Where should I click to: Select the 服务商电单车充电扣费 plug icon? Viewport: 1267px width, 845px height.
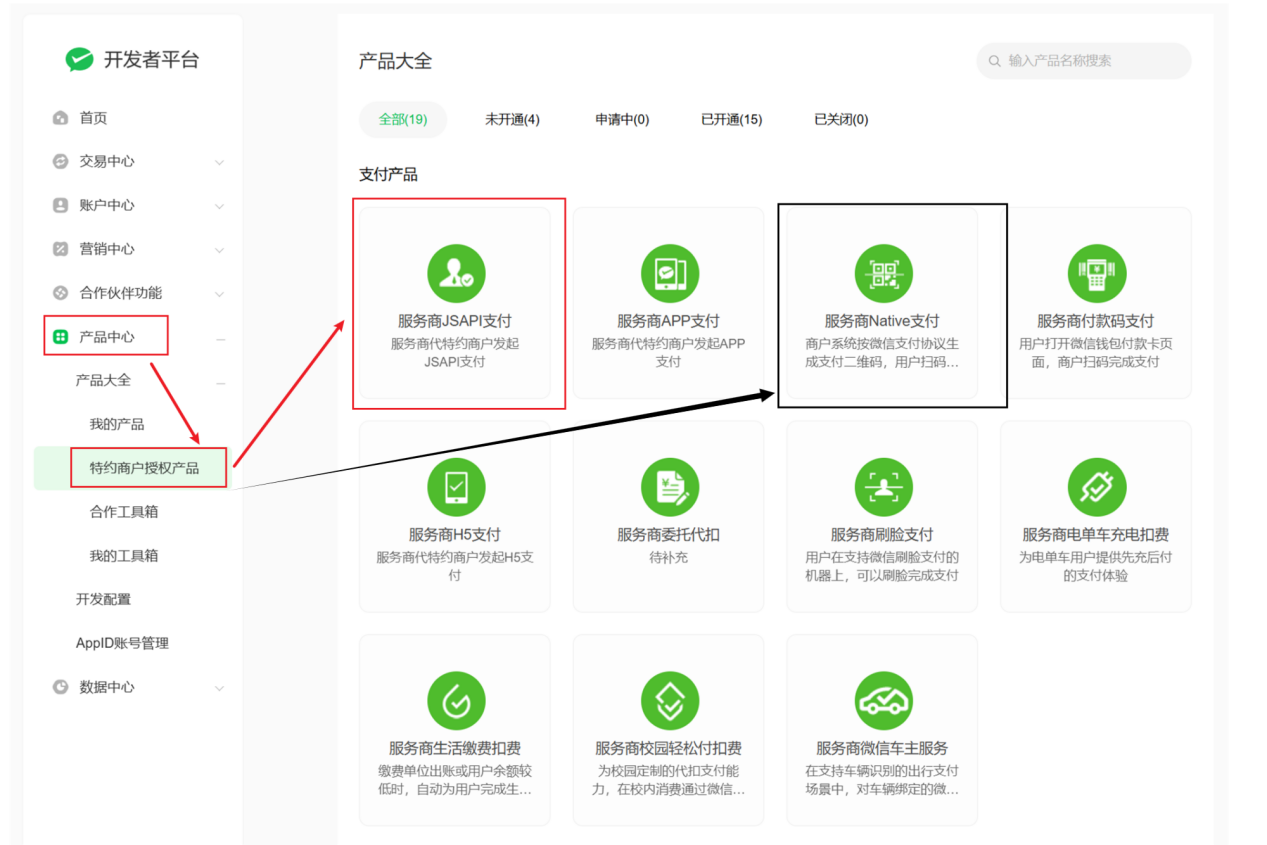(1096, 487)
